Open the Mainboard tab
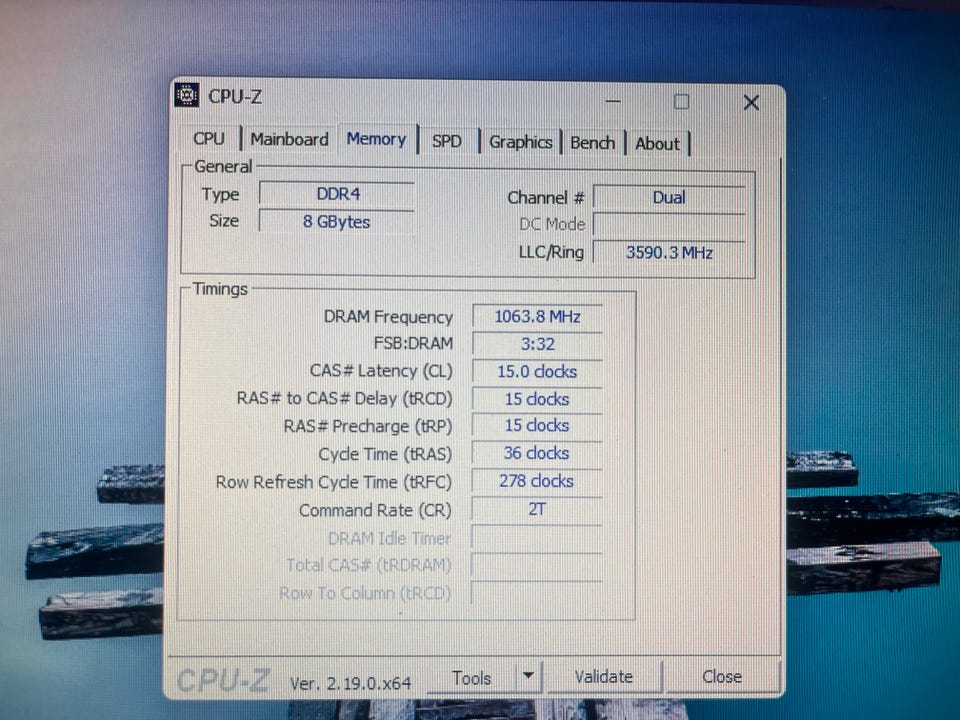Screen dimensions: 960x720 click(x=290, y=139)
